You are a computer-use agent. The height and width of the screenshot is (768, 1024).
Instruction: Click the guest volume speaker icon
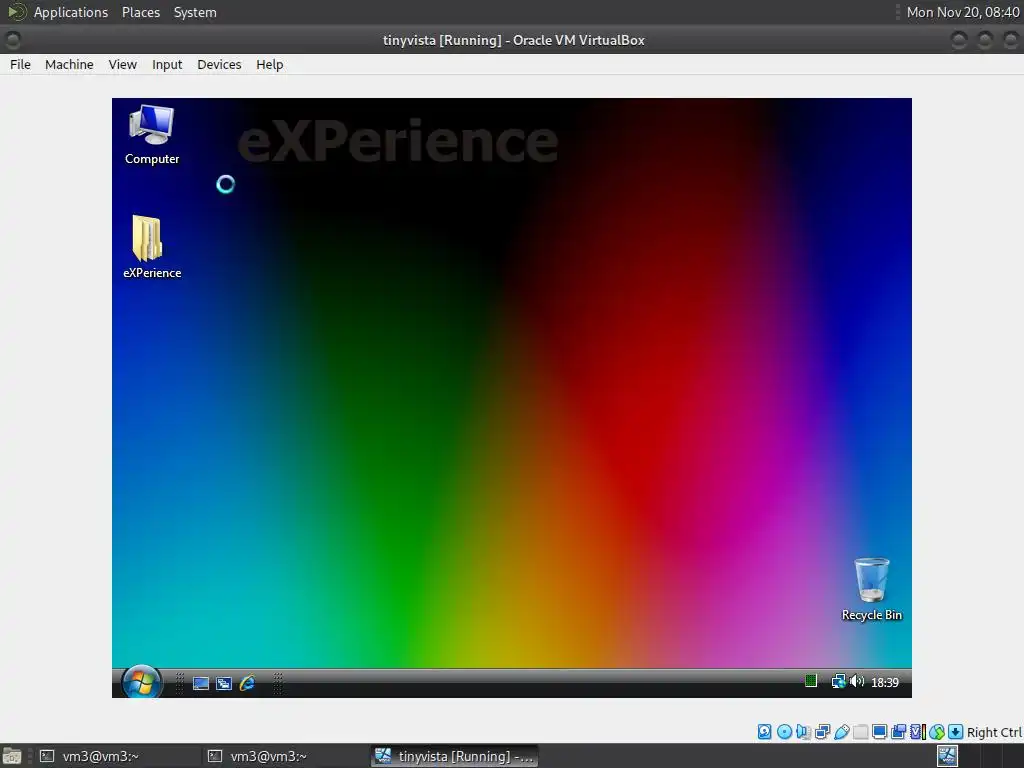(x=857, y=682)
